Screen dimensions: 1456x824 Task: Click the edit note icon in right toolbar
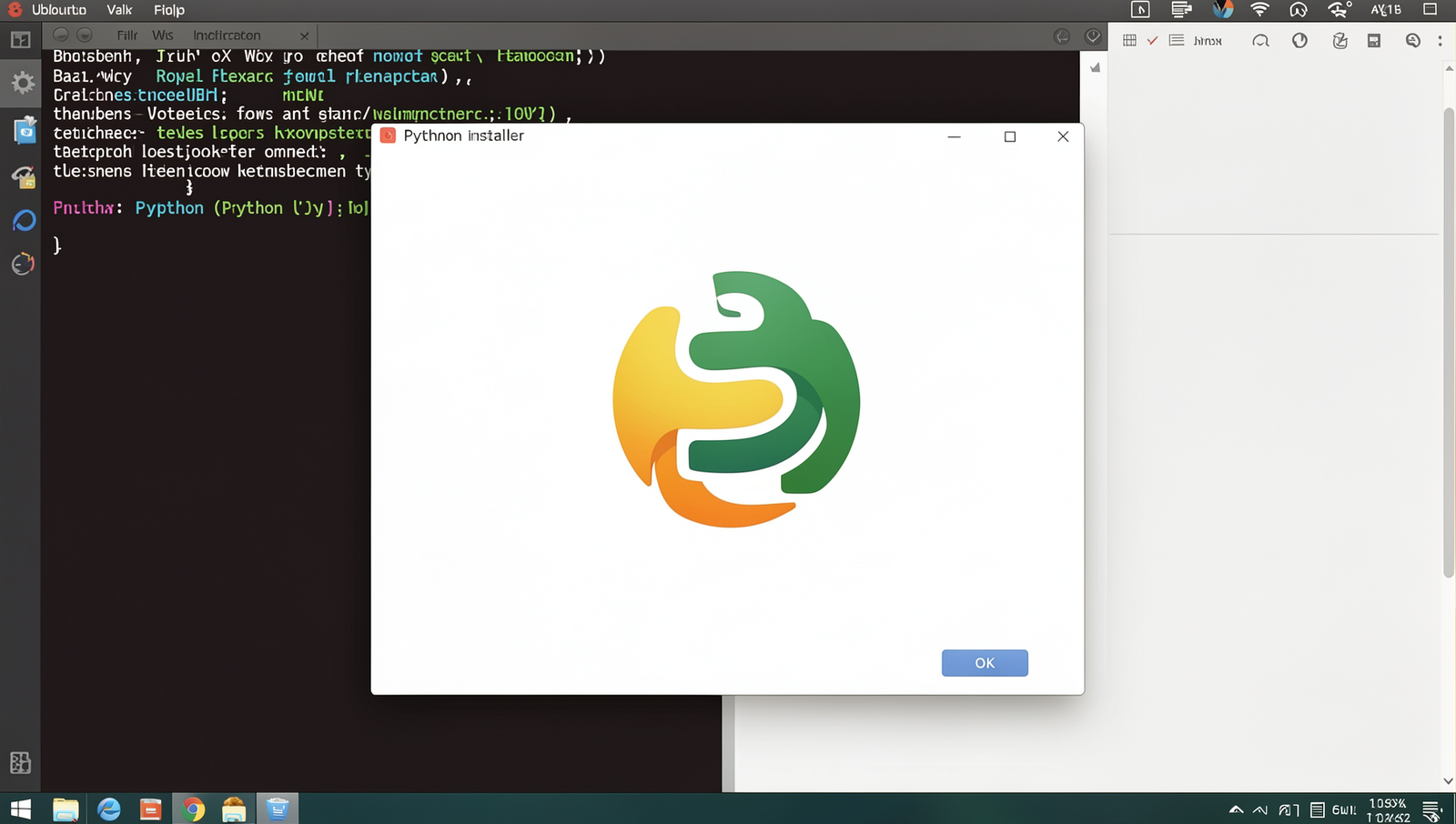(1340, 40)
